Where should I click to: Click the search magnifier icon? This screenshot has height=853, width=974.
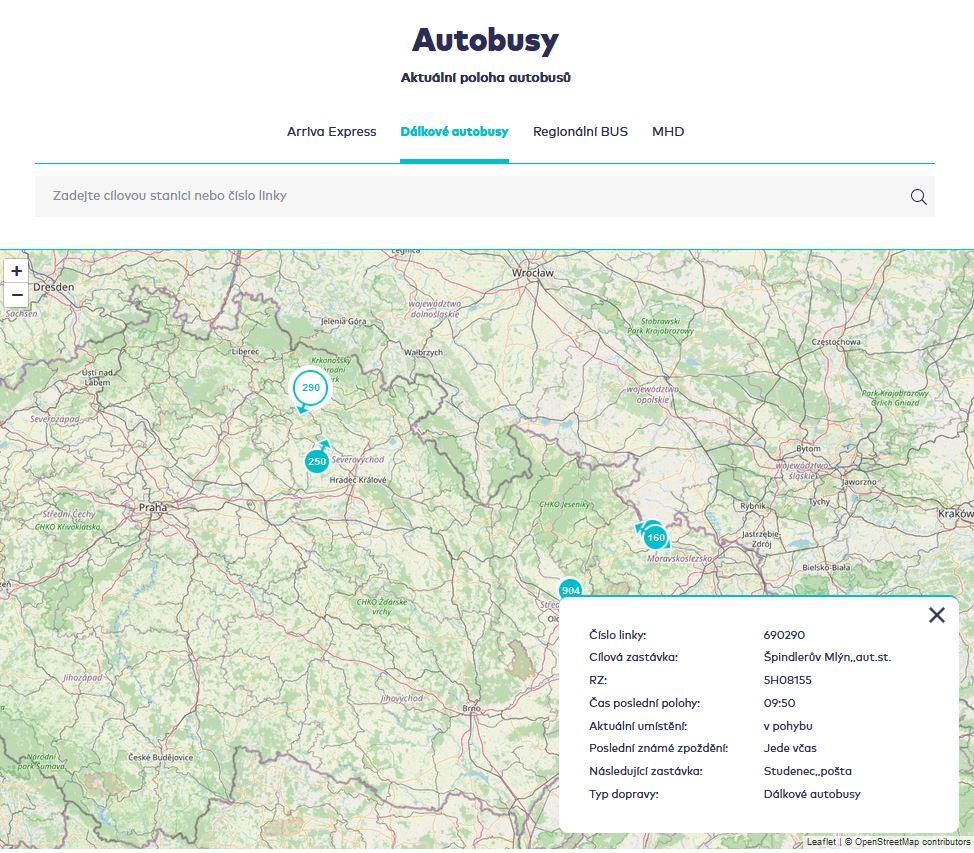click(x=918, y=197)
